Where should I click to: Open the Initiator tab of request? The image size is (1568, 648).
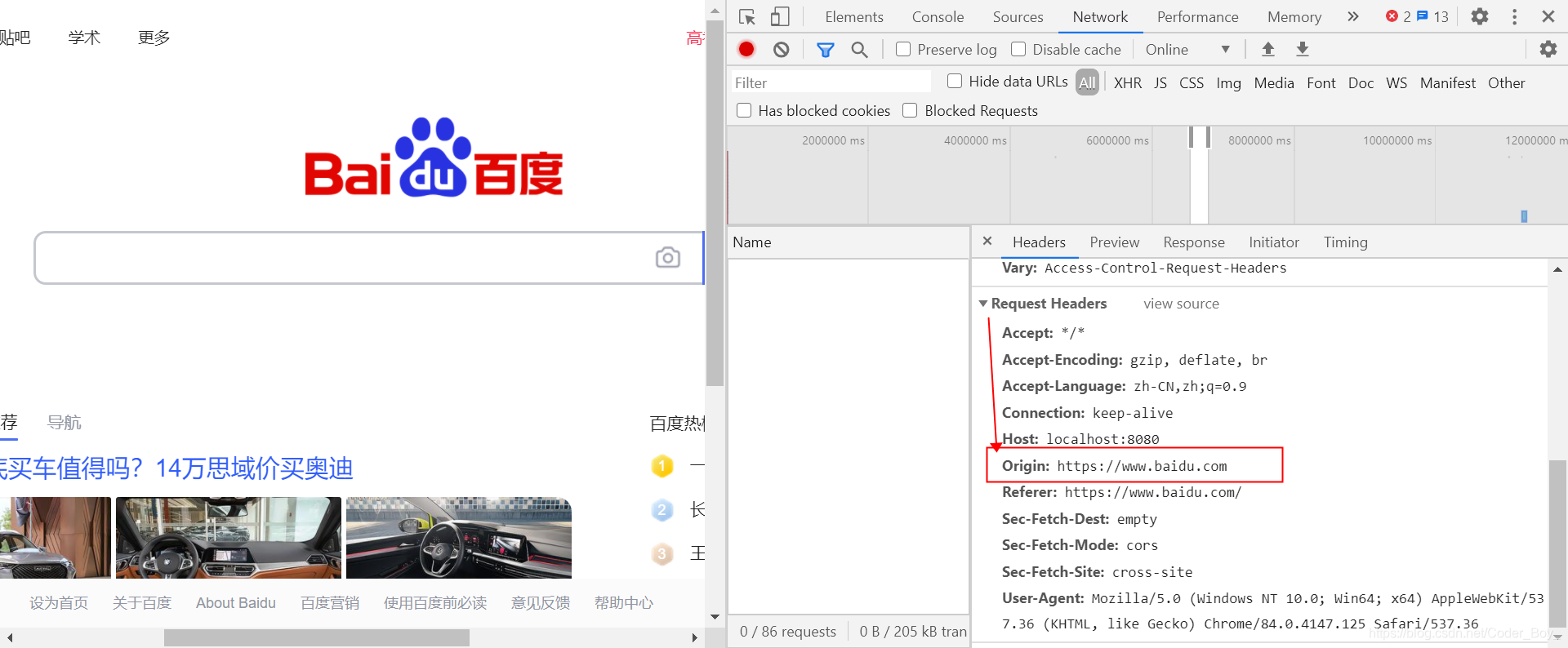tap(1273, 242)
